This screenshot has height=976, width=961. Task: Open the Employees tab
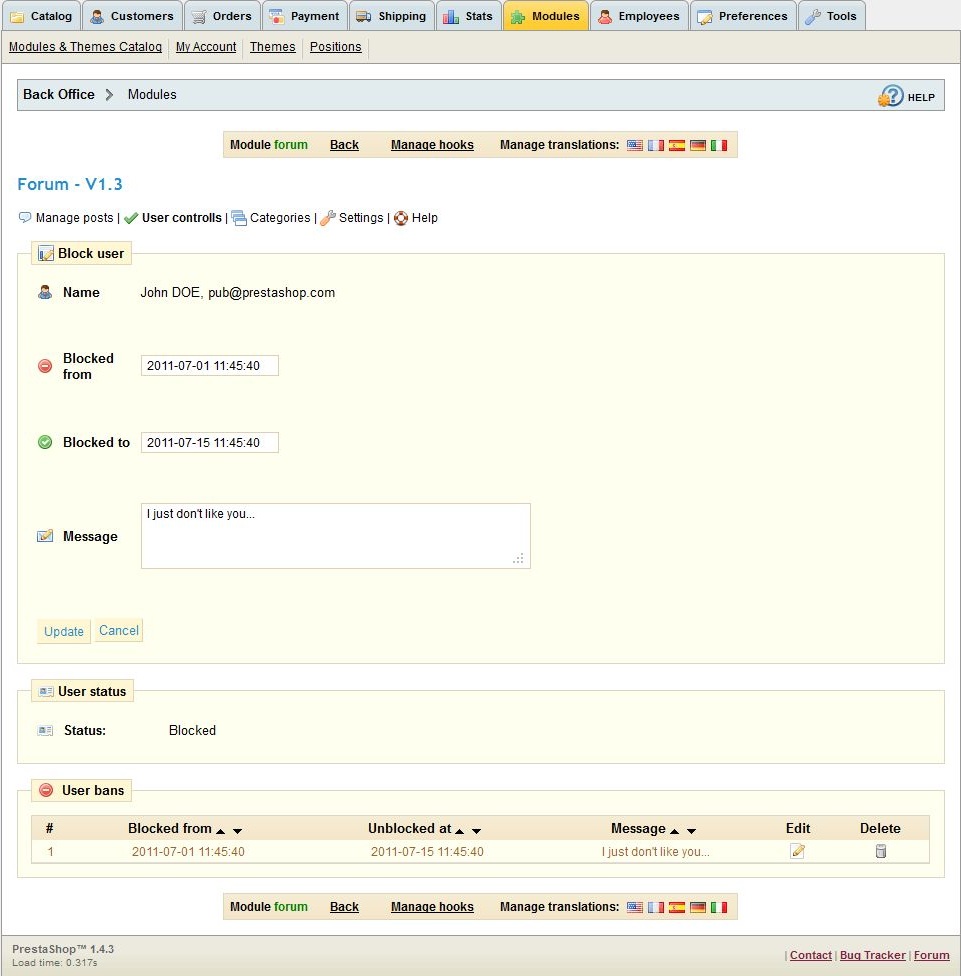(638, 16)
